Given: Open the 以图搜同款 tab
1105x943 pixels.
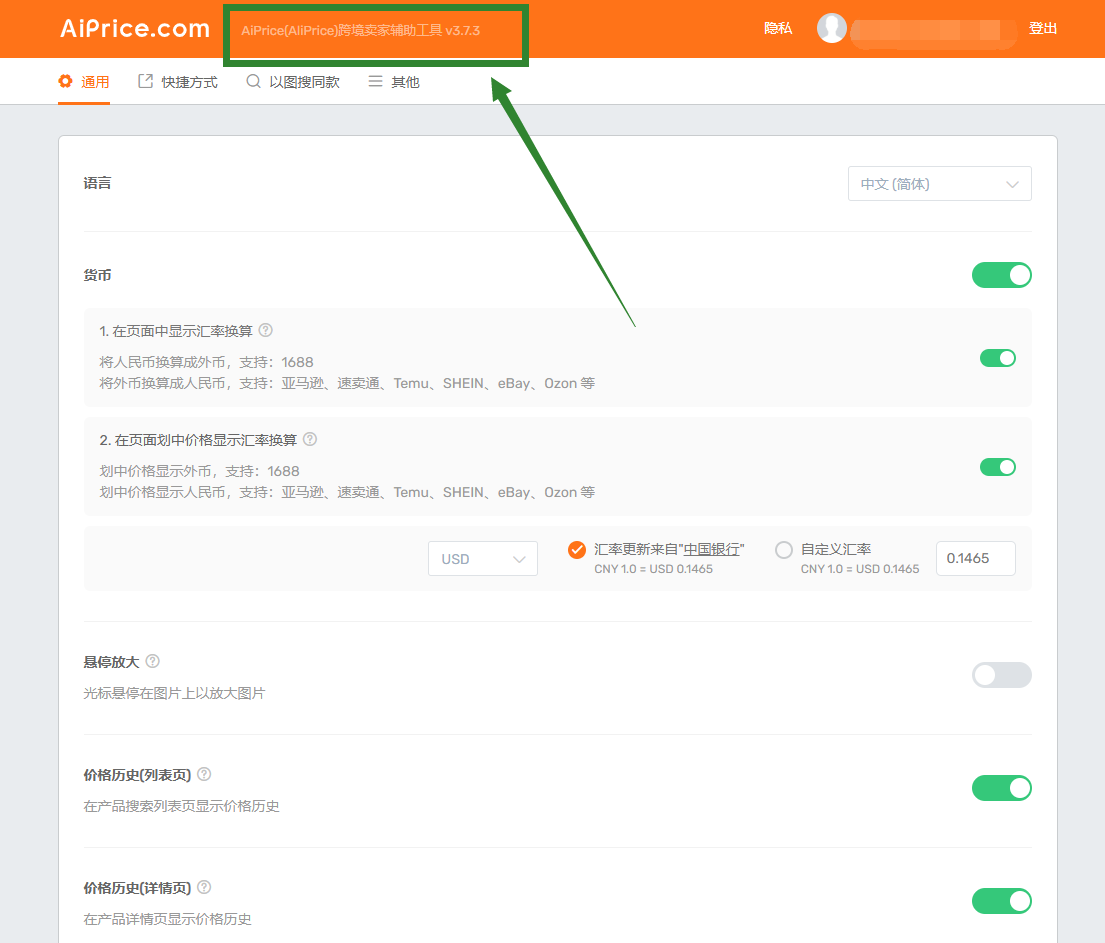Looking at the screenshot, I should coord(293,82).
